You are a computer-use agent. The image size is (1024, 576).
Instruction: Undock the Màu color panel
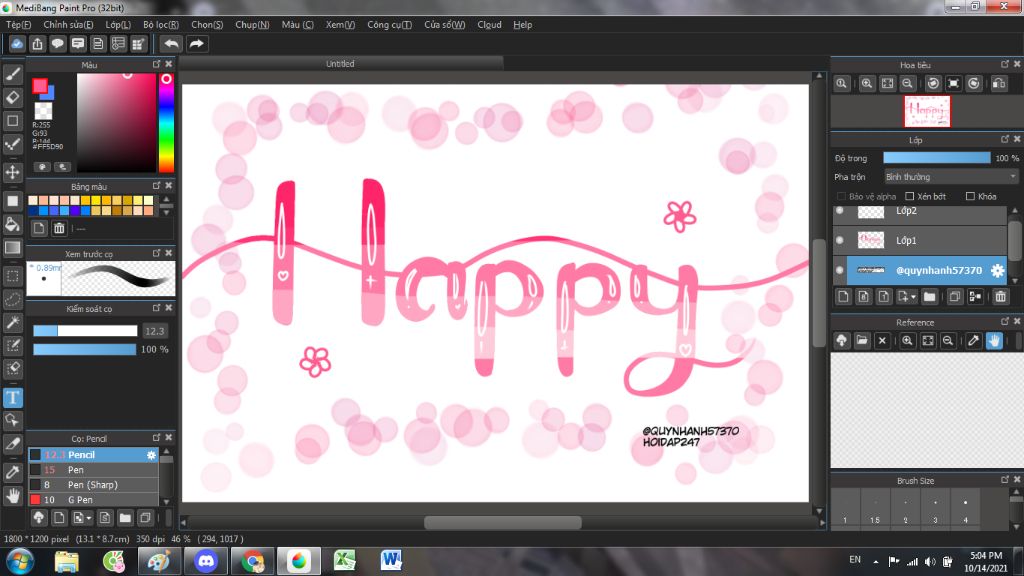[x=156, y=64]
